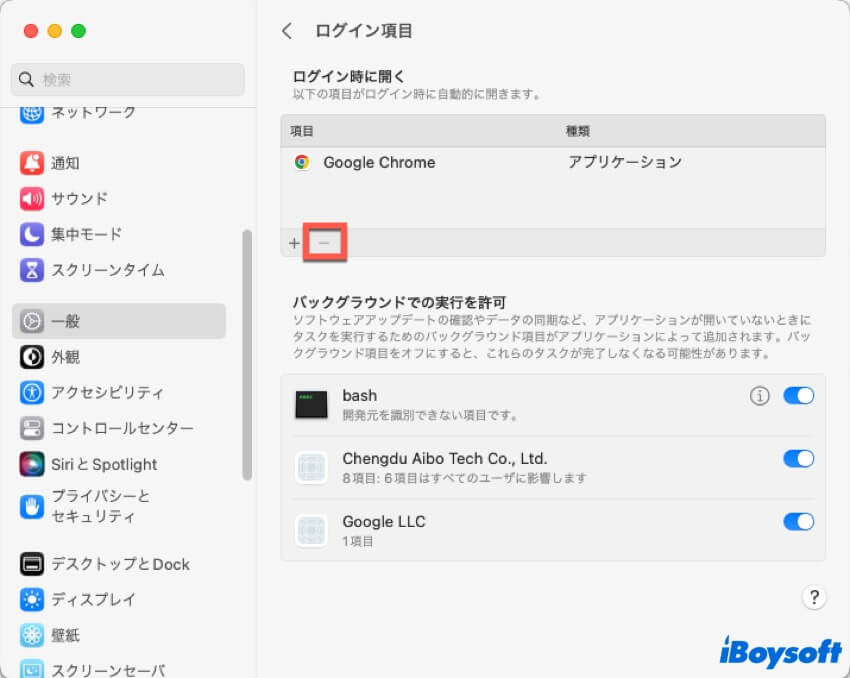Open the アクセシビリティ icon
The image size is (850, 678).
coord(32,392)
